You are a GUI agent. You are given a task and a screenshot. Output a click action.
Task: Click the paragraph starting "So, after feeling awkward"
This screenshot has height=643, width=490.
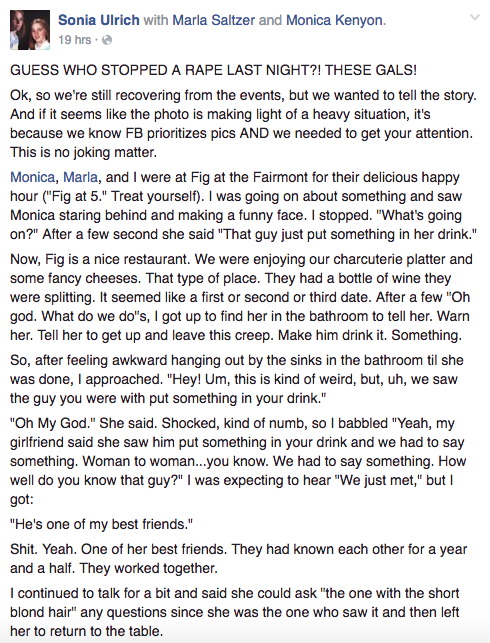pos(237,379)
